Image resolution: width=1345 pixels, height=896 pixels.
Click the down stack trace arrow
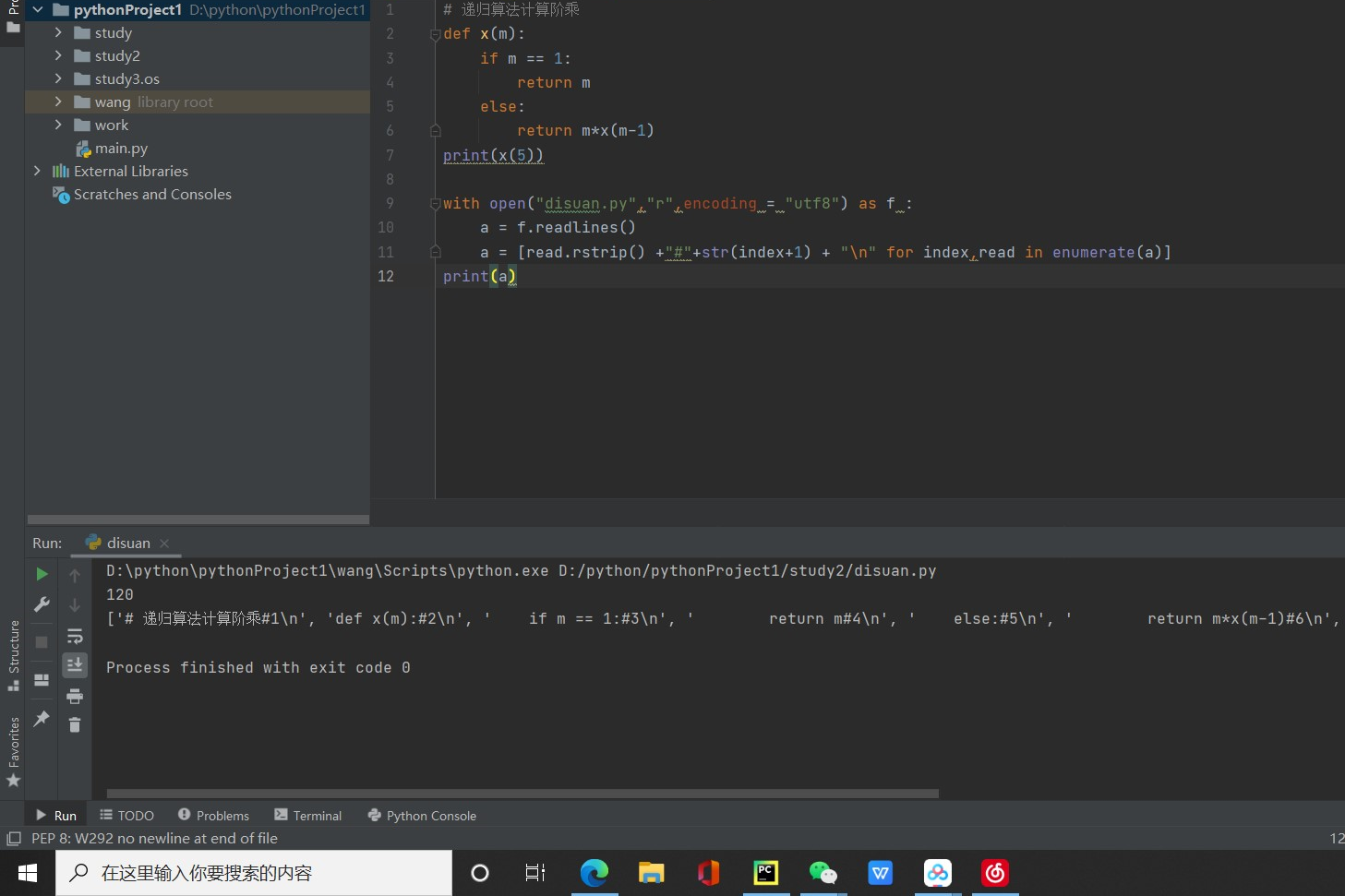tap(75, 605)
